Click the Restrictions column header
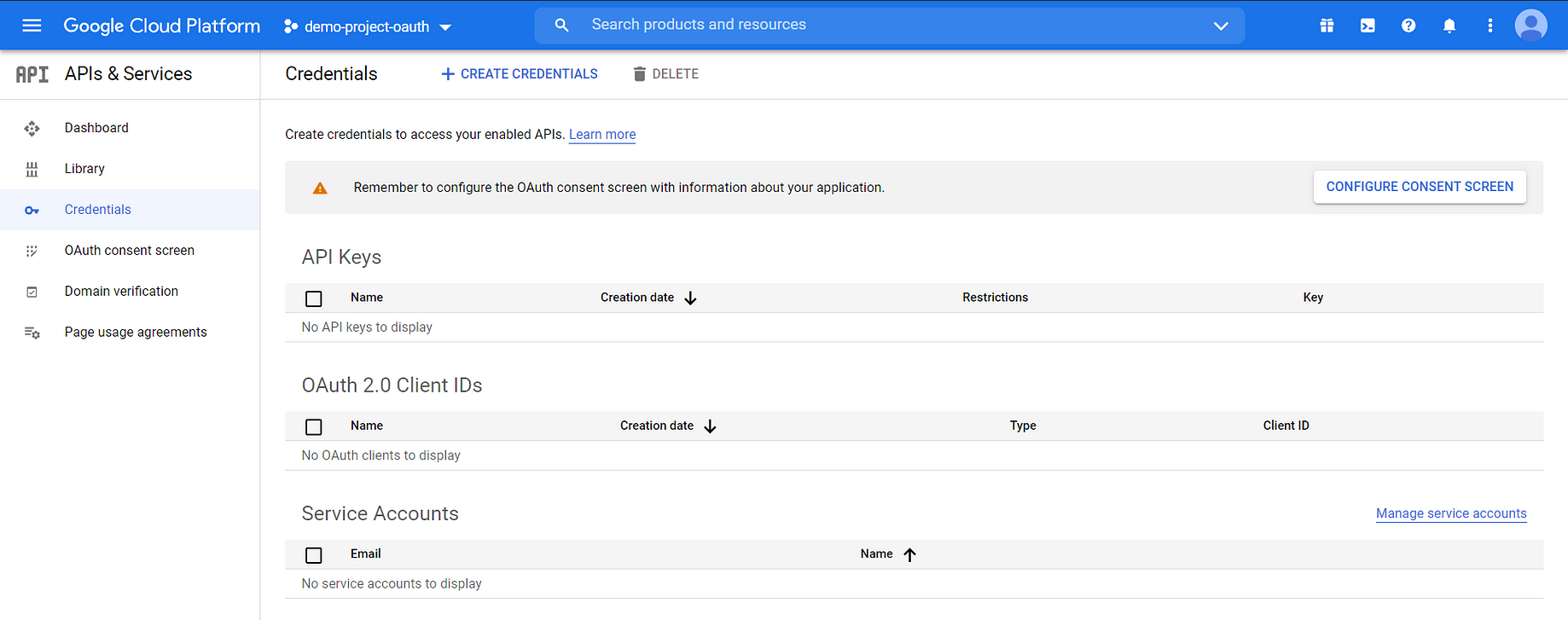Image resolution: width=1568 pixels, height=620 pixels. click(995, 298)
